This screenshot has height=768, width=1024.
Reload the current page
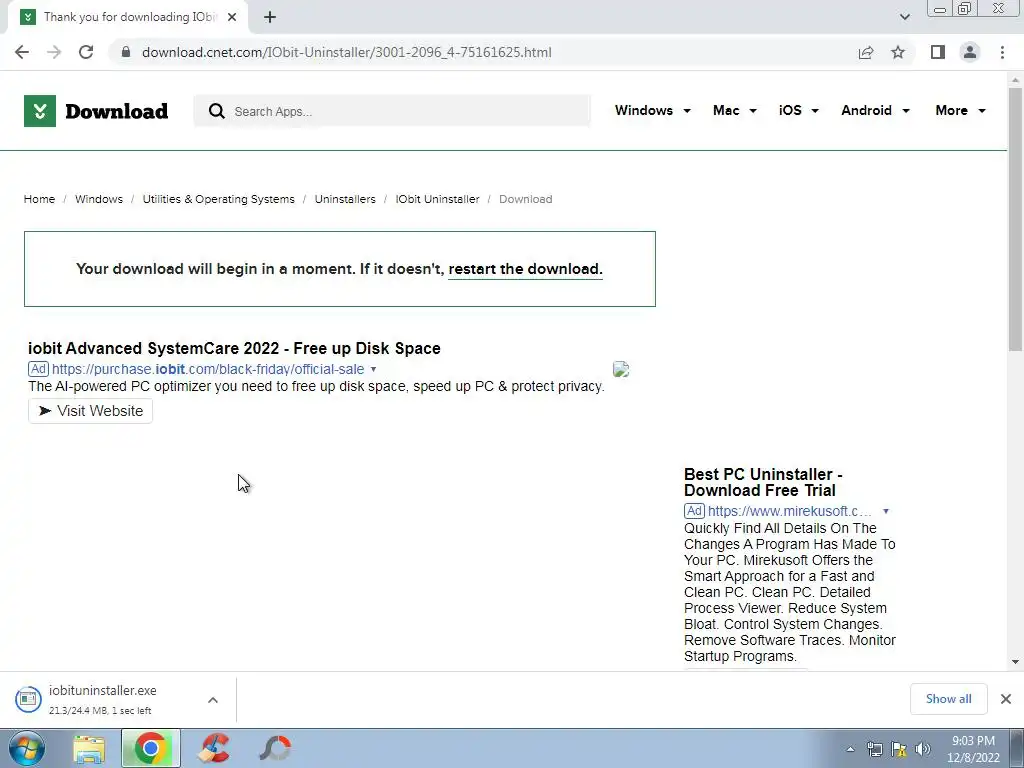86,52
